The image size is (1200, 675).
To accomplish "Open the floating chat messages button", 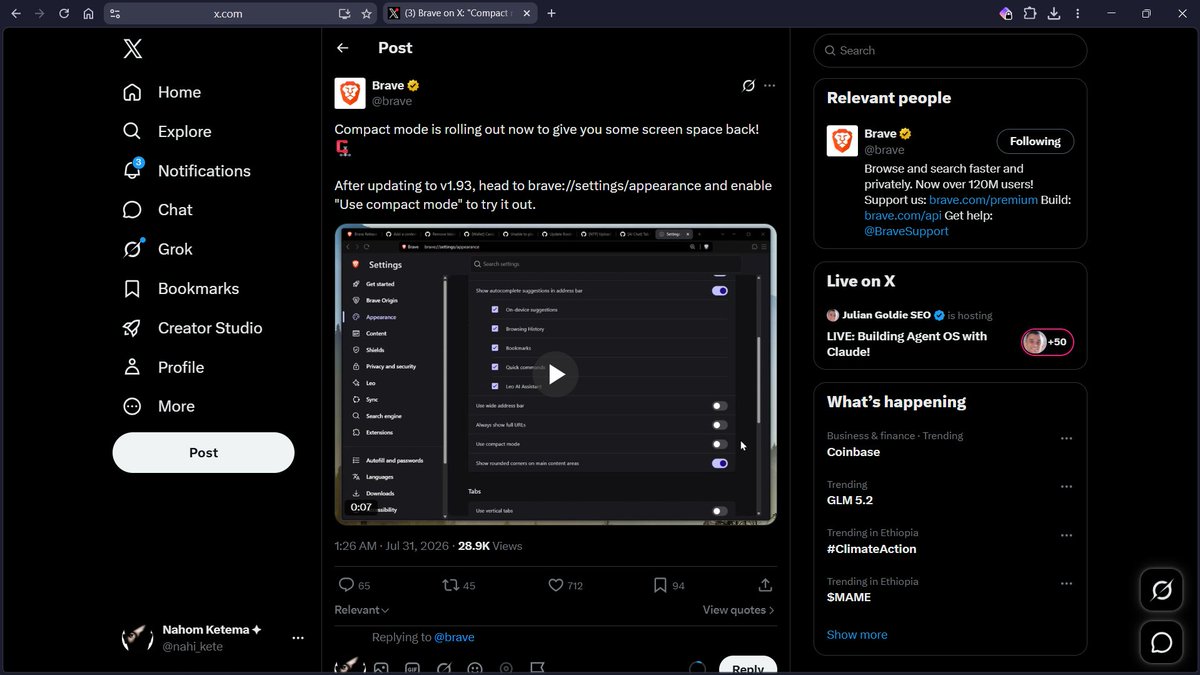I will click(x=1162, y=643).
